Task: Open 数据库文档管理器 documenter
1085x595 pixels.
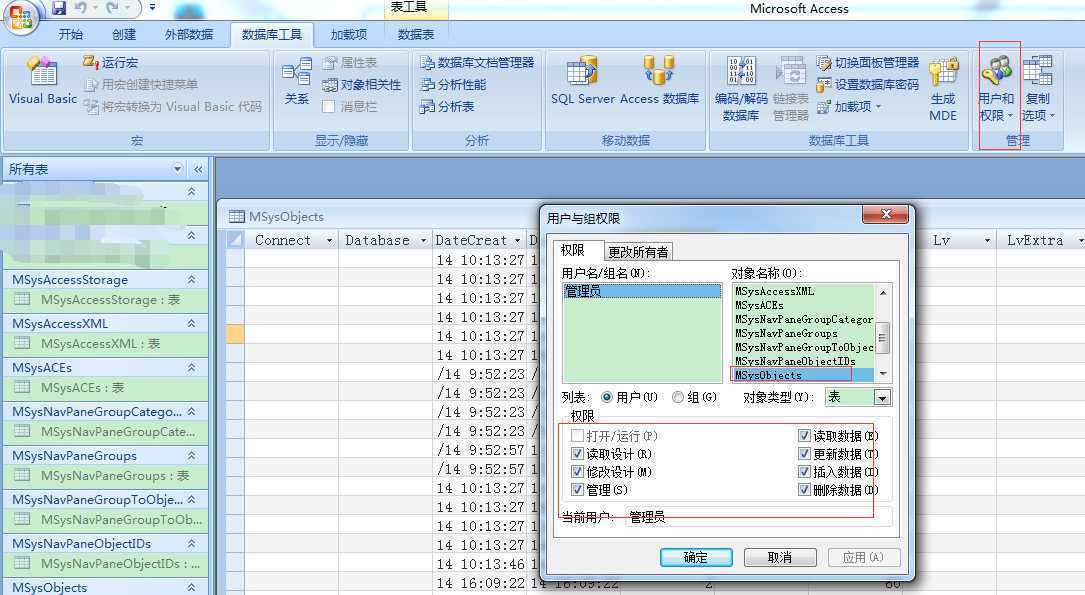Action: tap(477, 63)
